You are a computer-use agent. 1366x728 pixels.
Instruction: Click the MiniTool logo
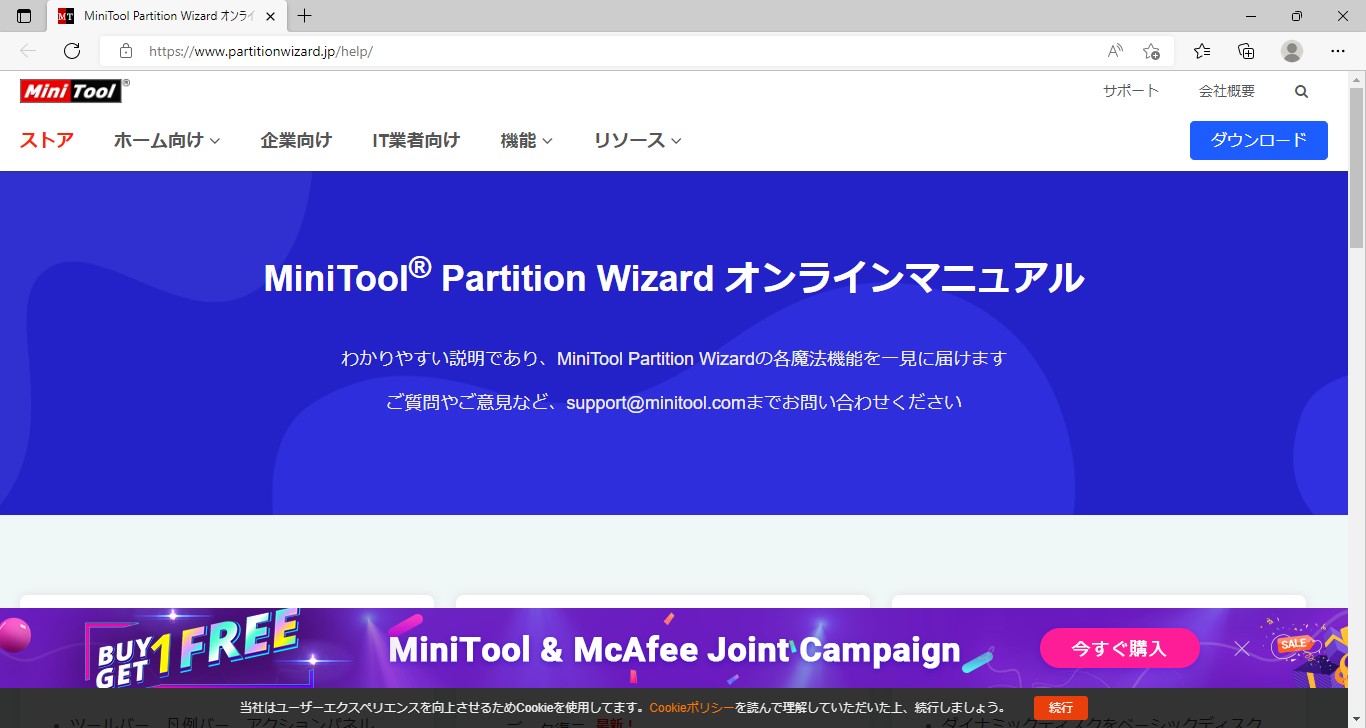72,91
